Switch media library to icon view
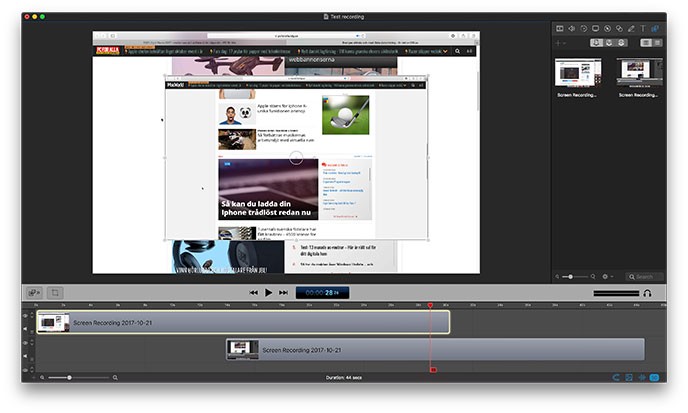Image resolution: width=688 pixels, height=413 pixels. pyautogui.click(x=646, y=43)
